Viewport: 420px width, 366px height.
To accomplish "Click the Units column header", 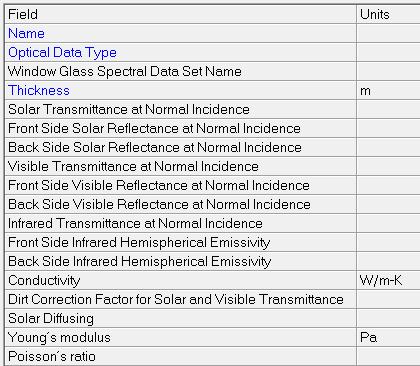I will [388, 14].
